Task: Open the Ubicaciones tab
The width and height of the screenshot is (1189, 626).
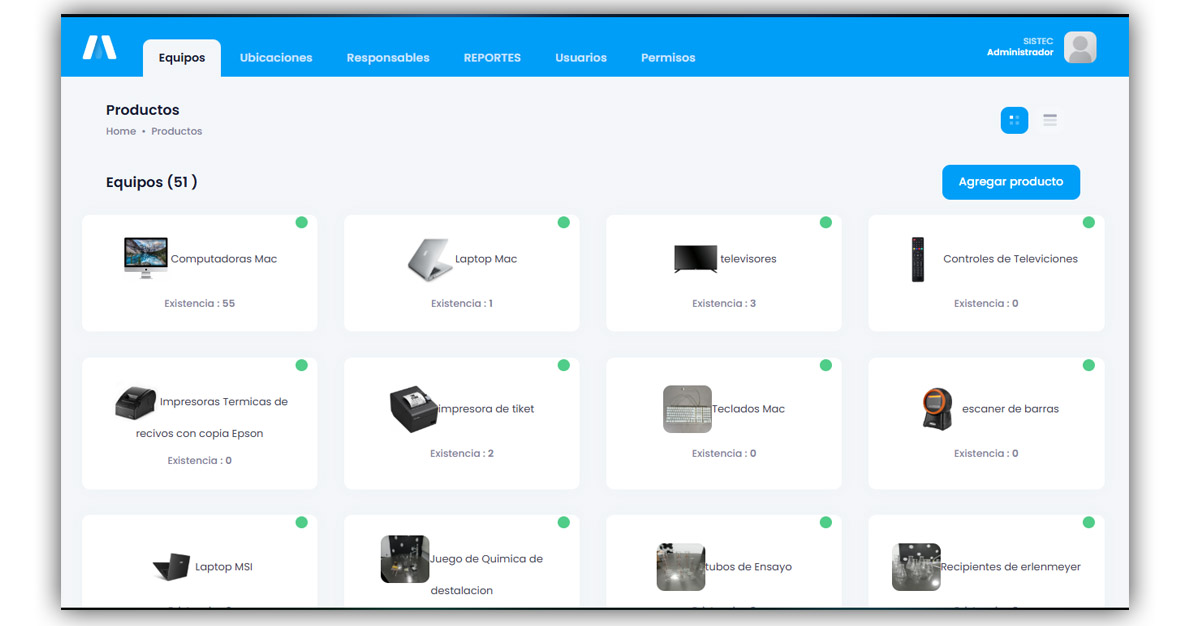Action: pos(276,58)
